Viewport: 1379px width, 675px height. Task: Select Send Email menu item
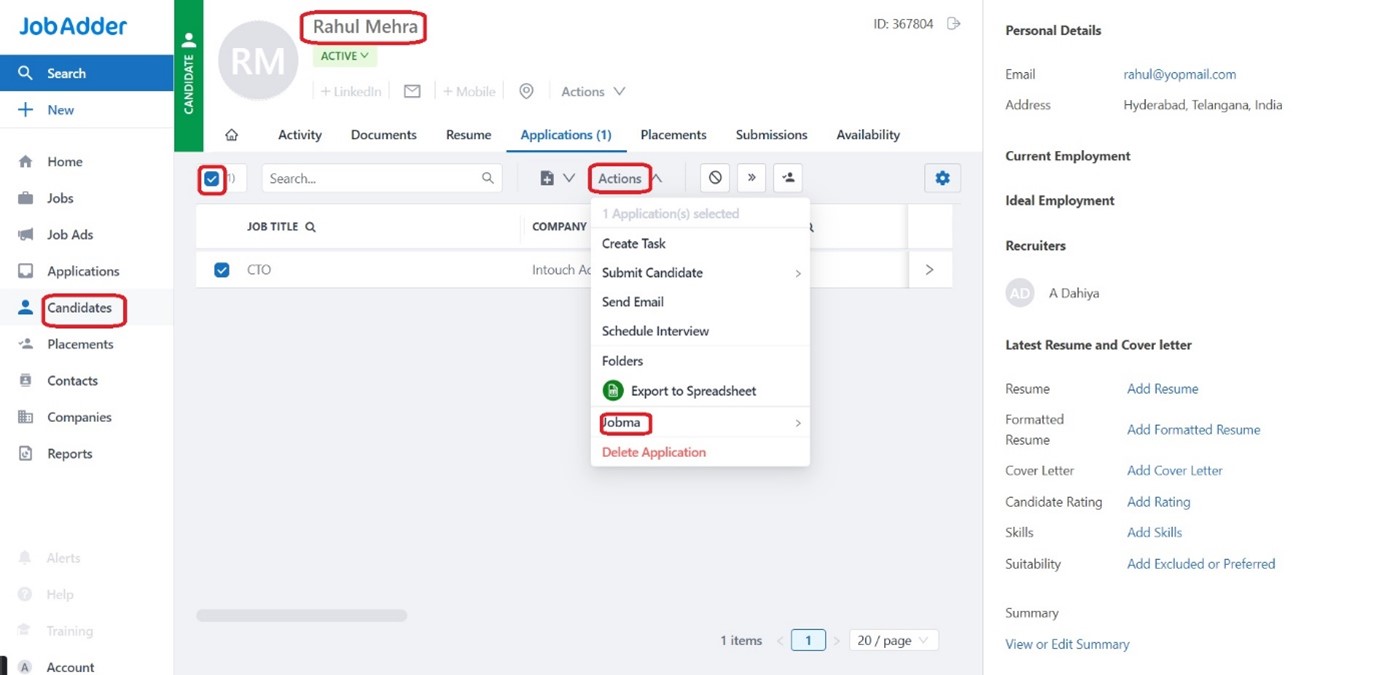(x=700, y=302)
